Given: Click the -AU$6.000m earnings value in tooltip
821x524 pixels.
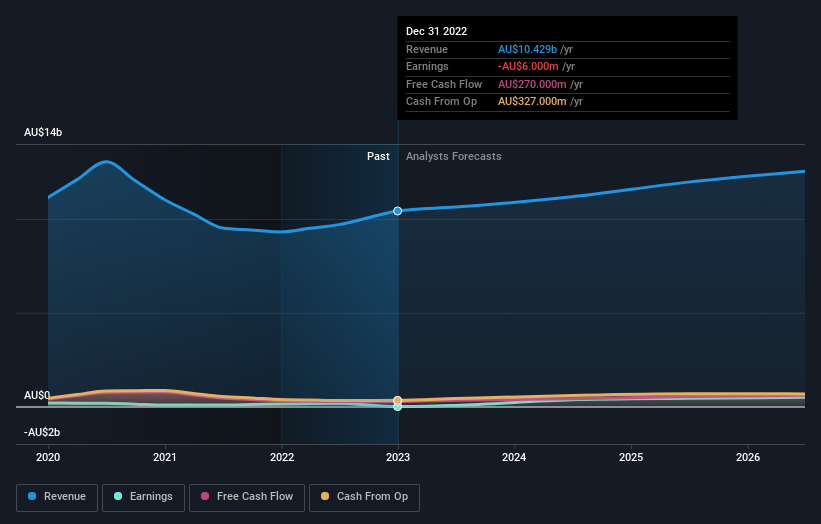Looking at the screenshot, I should click(528, 66).
